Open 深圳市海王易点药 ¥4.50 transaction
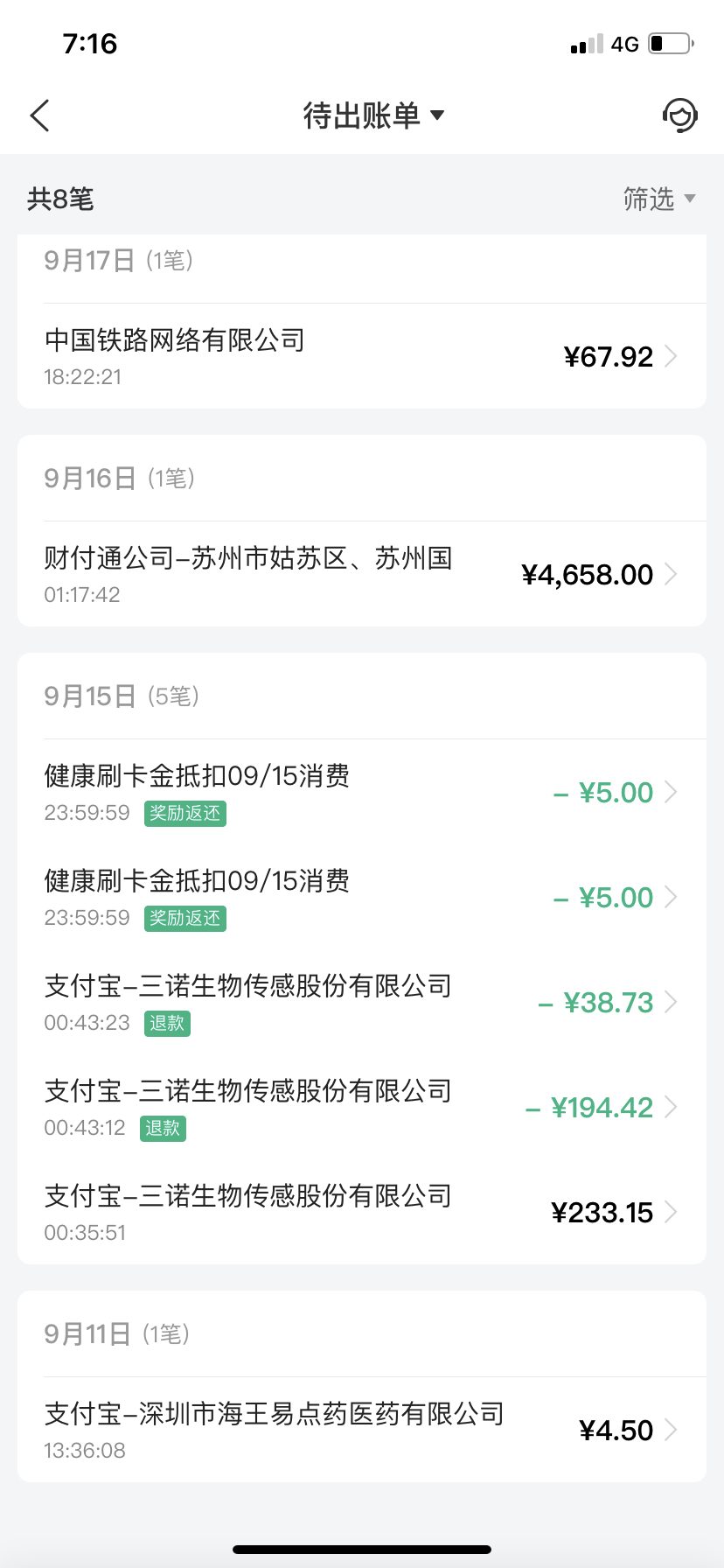The height and width of the screenshot is (1568, 724). [x=362, y=1430]
